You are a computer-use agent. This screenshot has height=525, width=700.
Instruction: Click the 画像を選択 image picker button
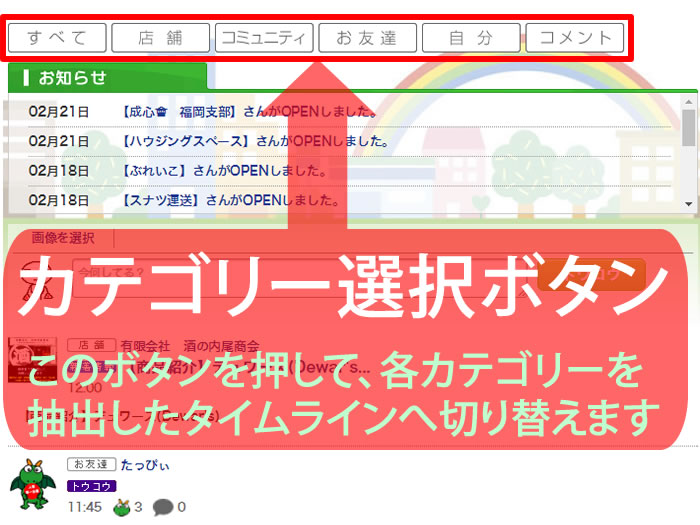click(x=62, y=238)
